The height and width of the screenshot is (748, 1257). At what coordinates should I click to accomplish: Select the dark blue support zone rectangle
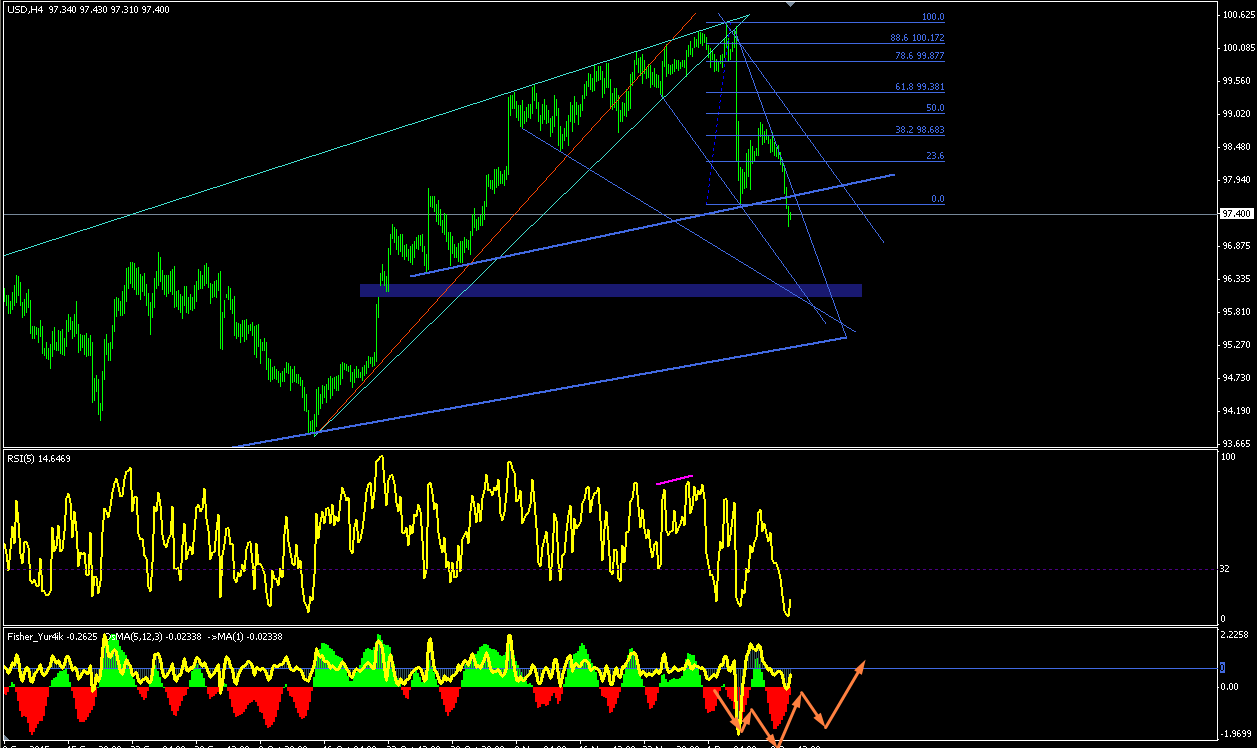click(x=610, y=291)
